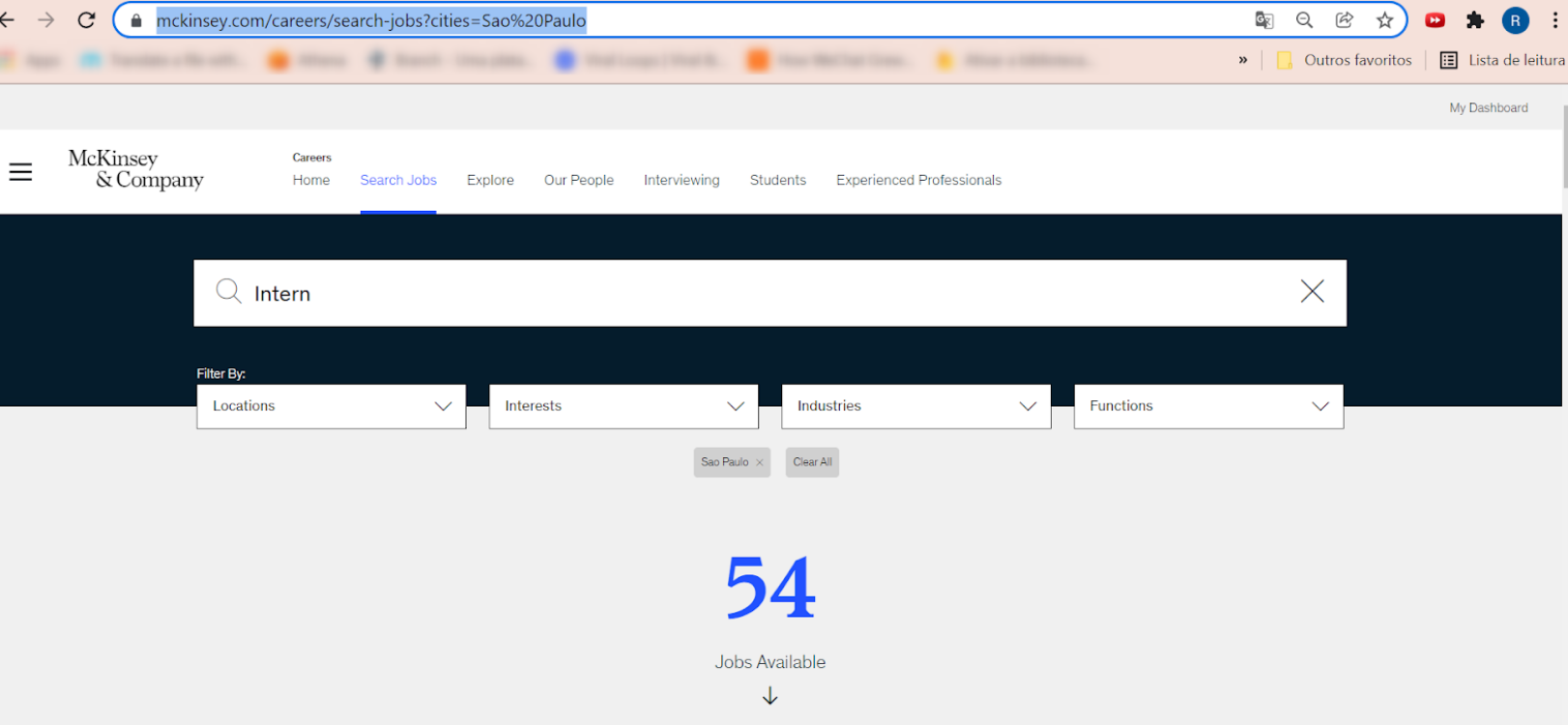Remove the Sao Paulo filter chip
This screenshot has width=1568, height=725.
point(760,462)
